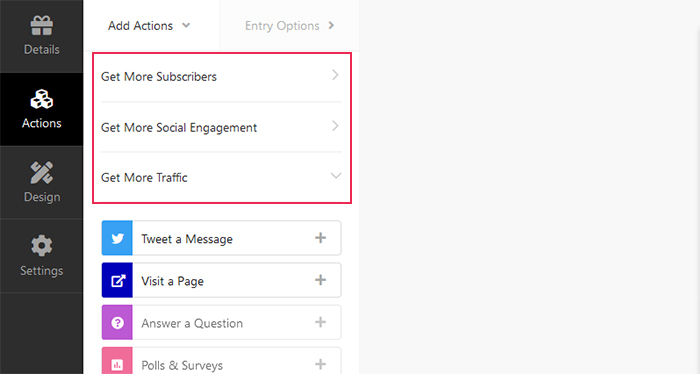Open the Settings gear icon
This screenshot has height=374, width=700.
42,245
